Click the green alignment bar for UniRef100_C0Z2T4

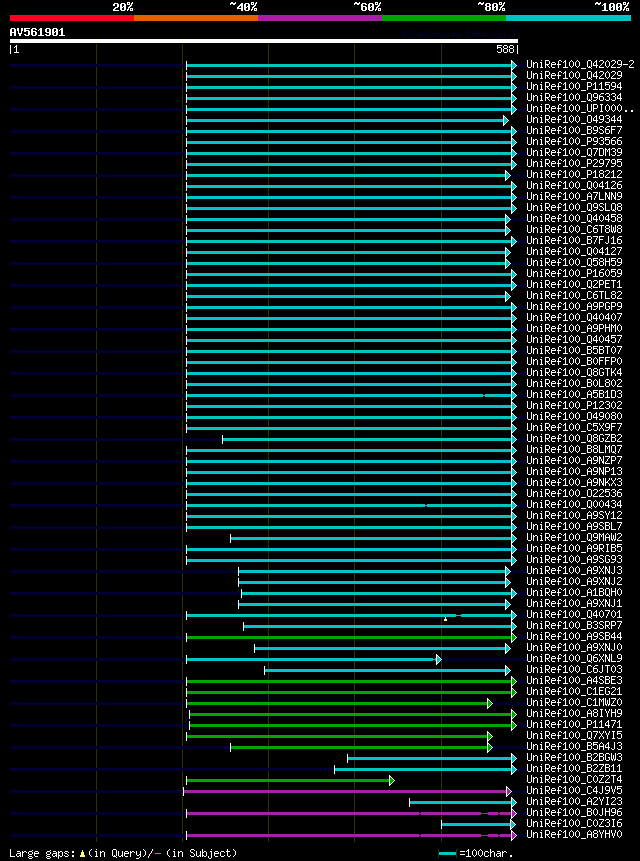[x=290, y=780]
